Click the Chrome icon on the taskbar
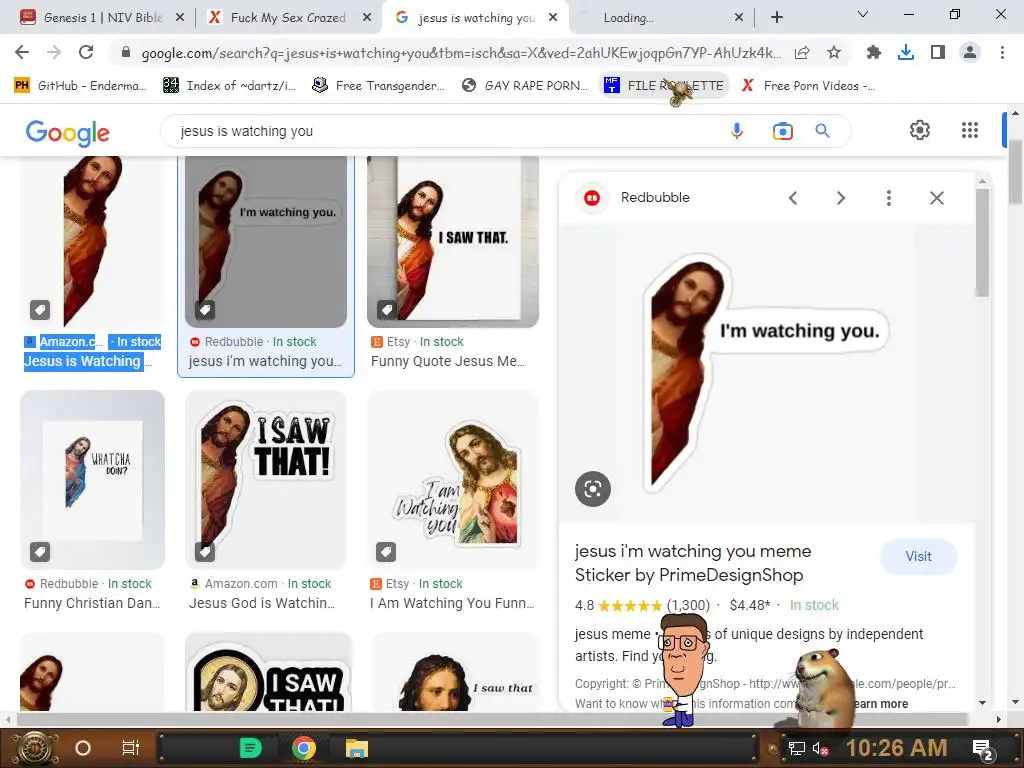The width and height of the screenshot is (1024, 768). 304,748
